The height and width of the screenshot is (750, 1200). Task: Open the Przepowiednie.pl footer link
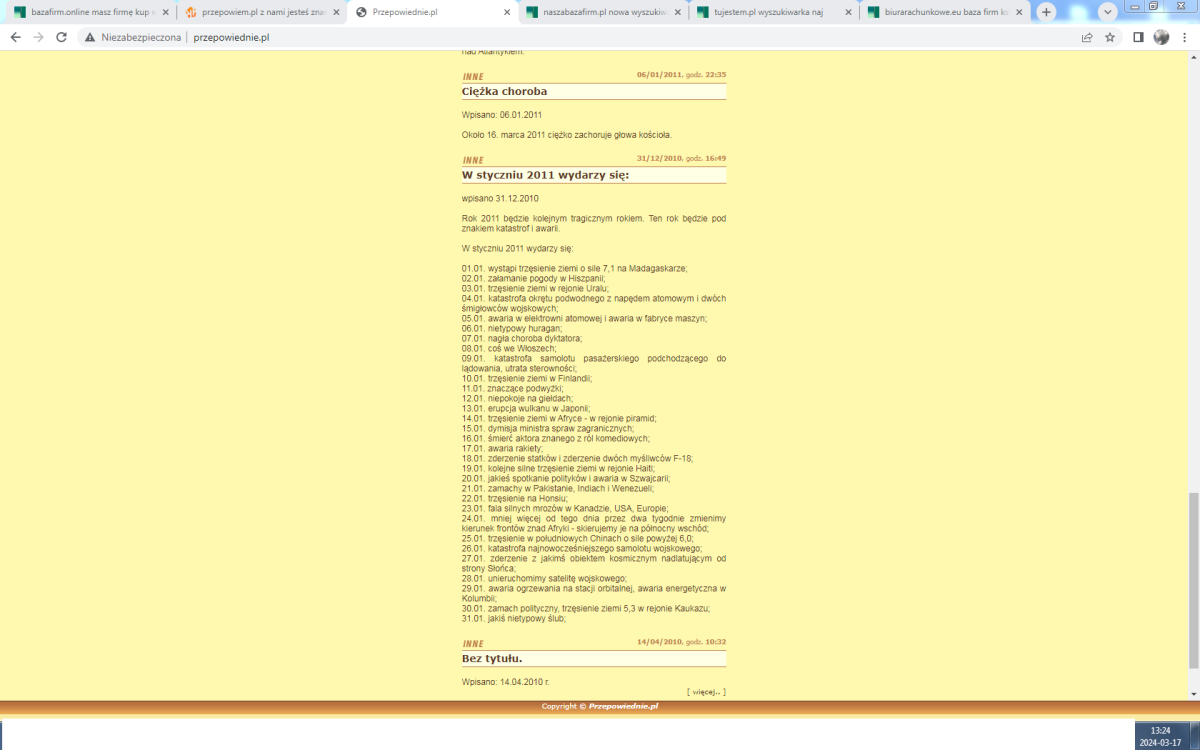(623, 706)
